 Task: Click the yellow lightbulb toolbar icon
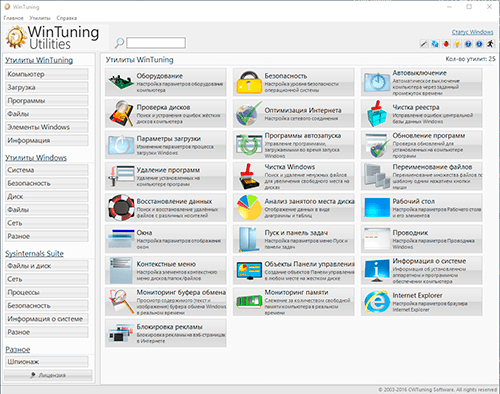click(x=457, y=44)
